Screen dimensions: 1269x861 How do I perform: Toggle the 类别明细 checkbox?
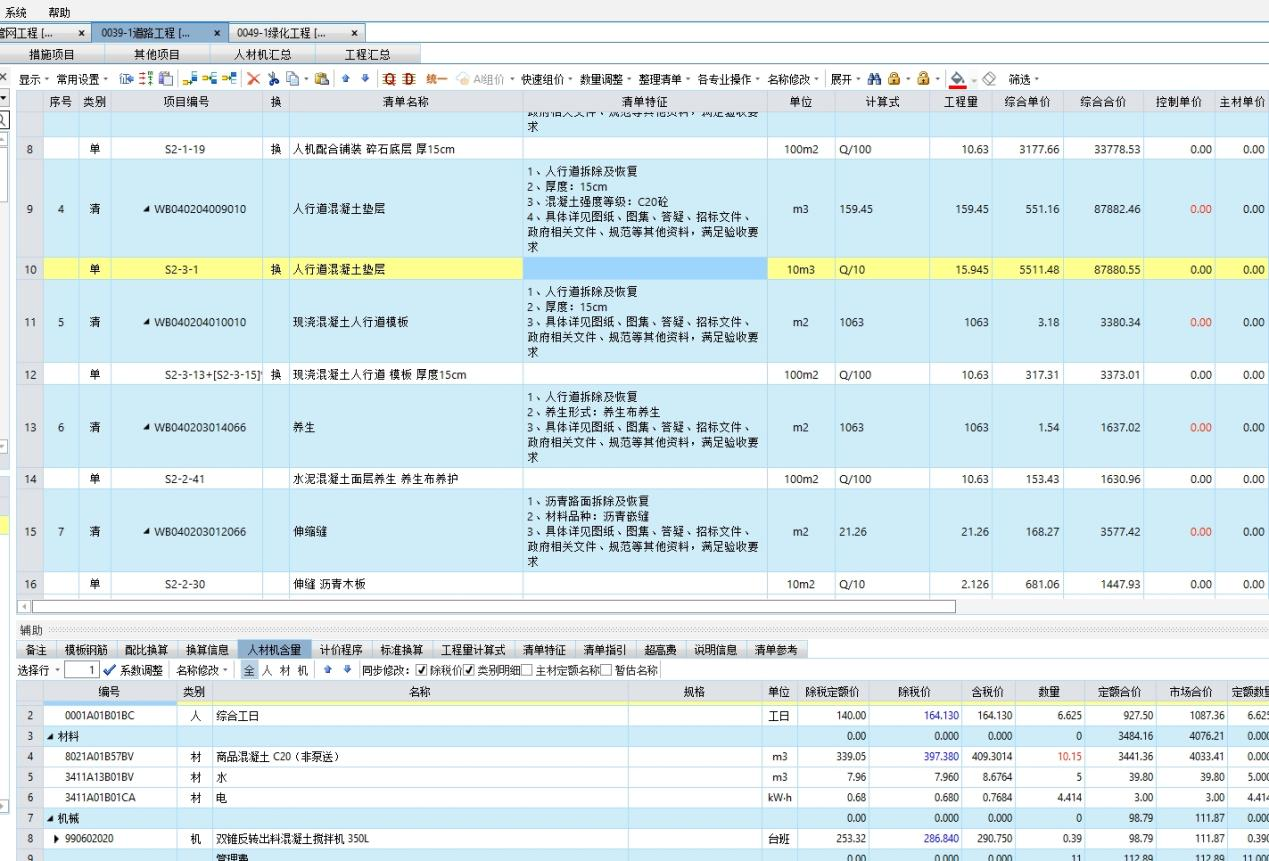click(x=469, y=670)
